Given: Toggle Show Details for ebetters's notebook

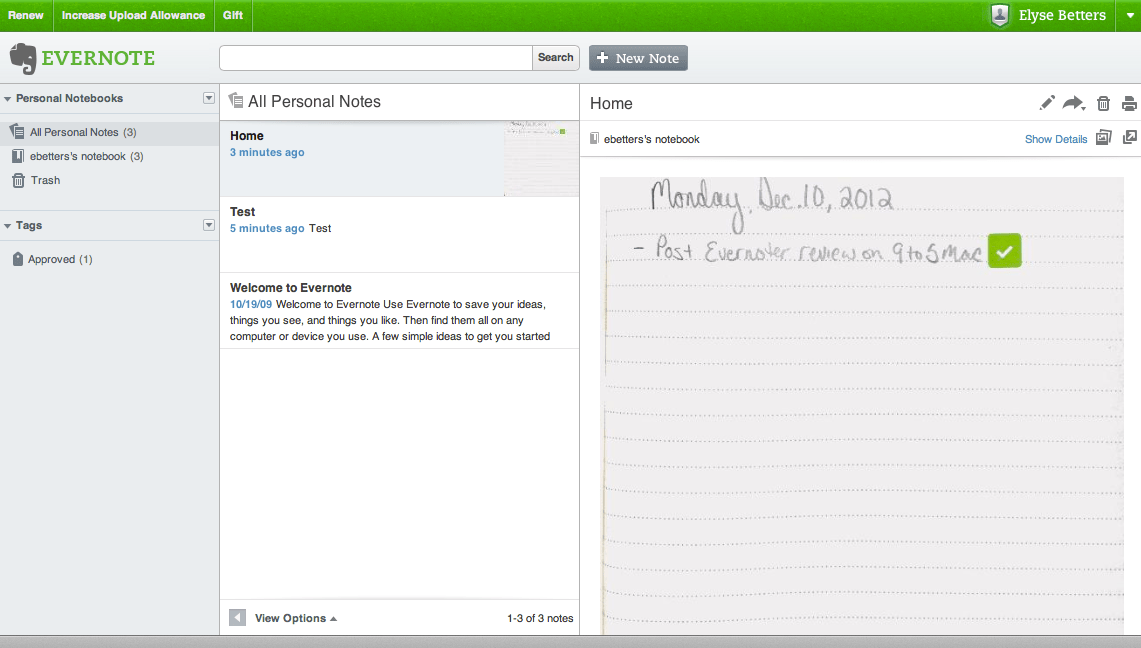Looking at the screenshot, I should pyautogui.click(x=1055, y=138).
